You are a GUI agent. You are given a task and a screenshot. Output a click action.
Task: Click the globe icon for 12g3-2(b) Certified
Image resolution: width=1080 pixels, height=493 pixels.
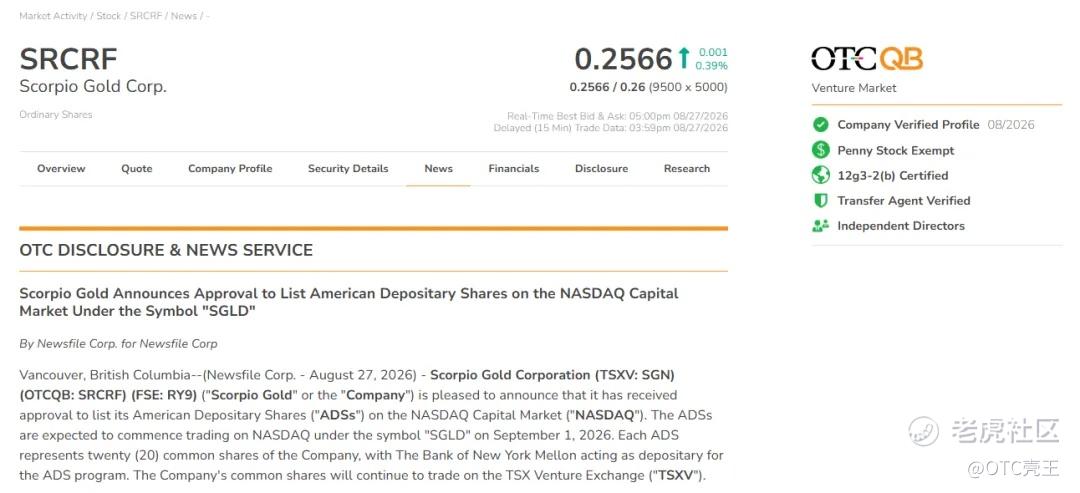point(820,176)
